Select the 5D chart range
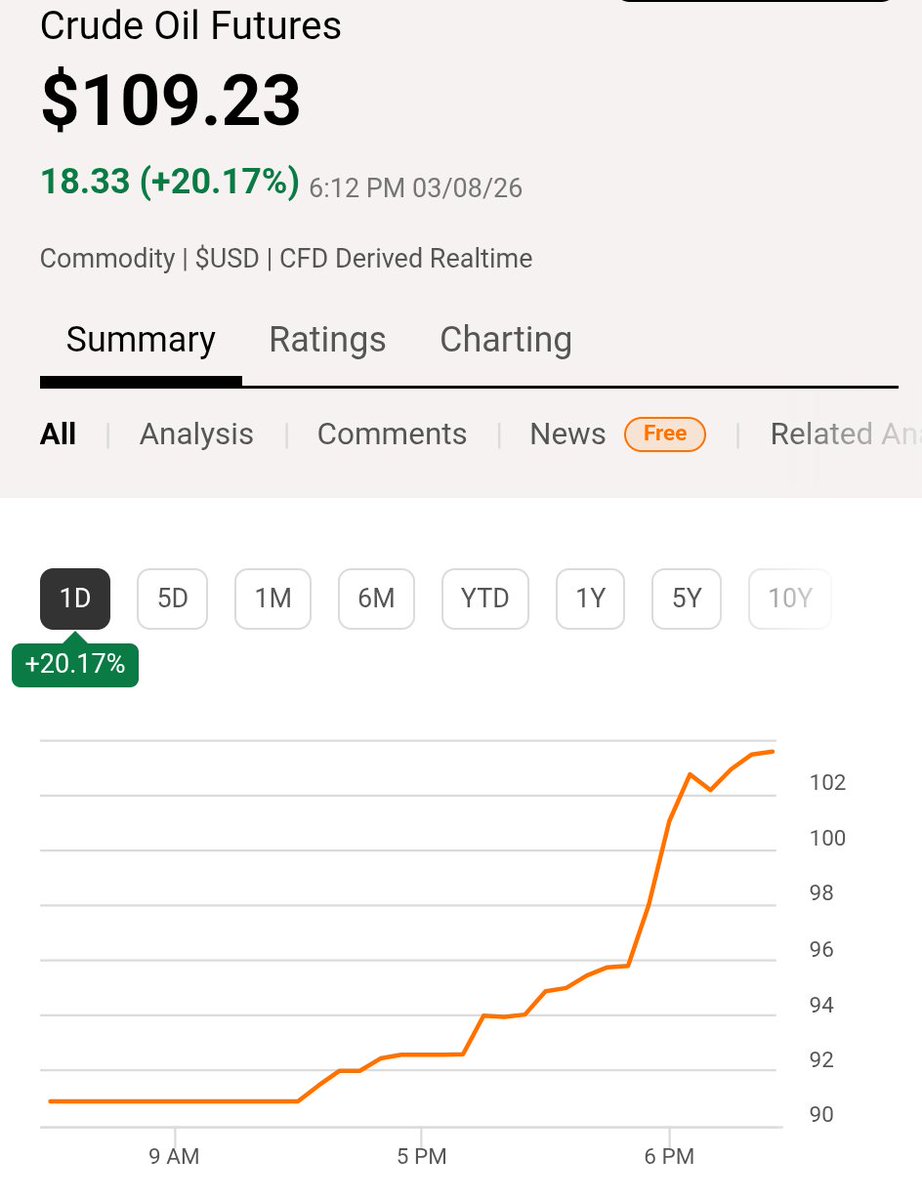Viewport: 922px width, 1199px height. [173, 599]
